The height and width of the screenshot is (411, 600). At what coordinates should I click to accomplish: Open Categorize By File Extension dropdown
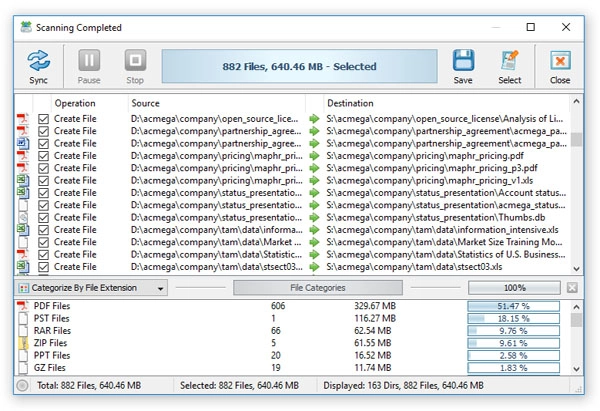[91, 288]
